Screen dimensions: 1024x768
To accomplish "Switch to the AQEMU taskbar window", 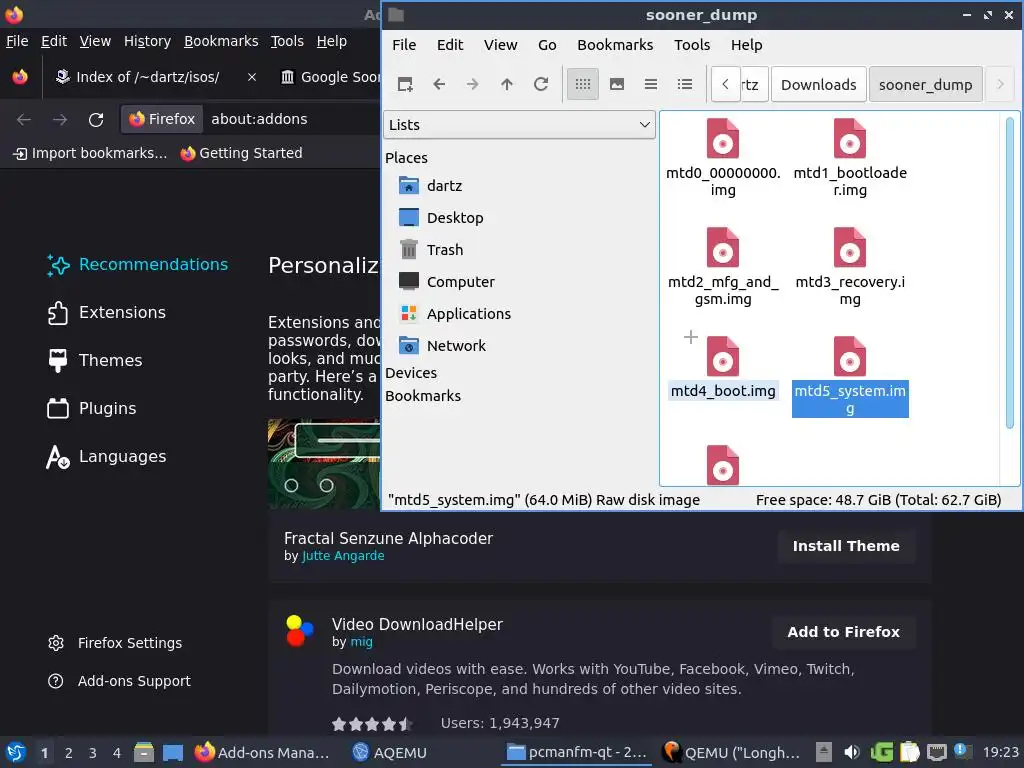I will tap(389, 753).
